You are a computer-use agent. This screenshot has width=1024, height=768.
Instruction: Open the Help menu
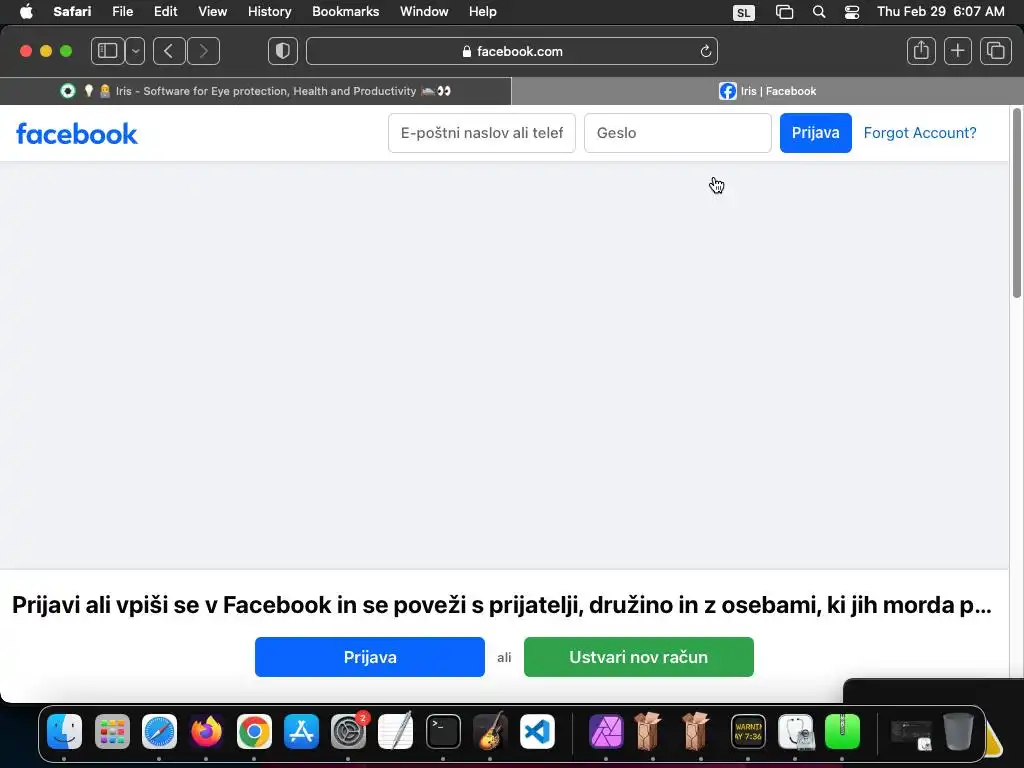(x=483, y=12)
